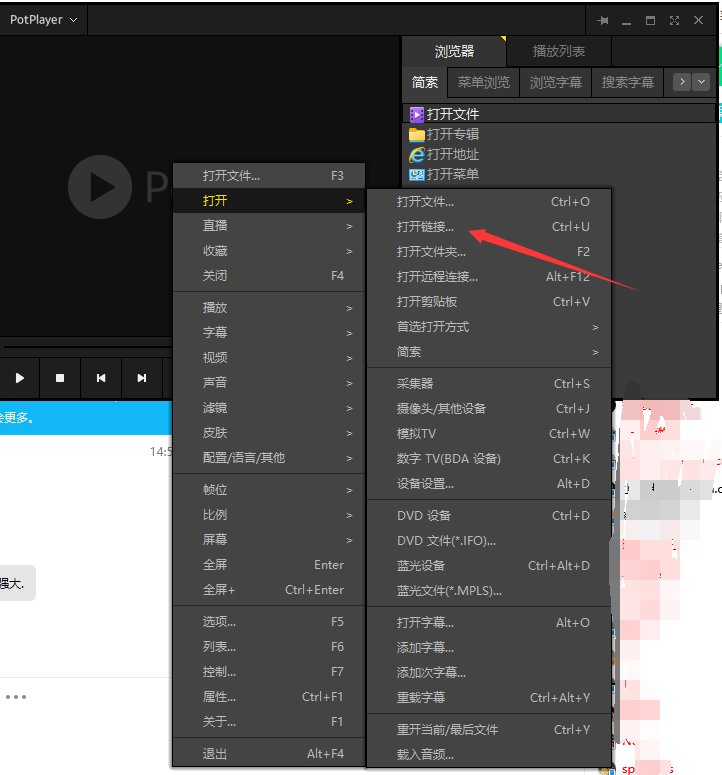Image resolution: width=722 pixels, height=775 pixels.
Task: Expand 简索 entry in open submenu
Action: click(x=489, y=352)
